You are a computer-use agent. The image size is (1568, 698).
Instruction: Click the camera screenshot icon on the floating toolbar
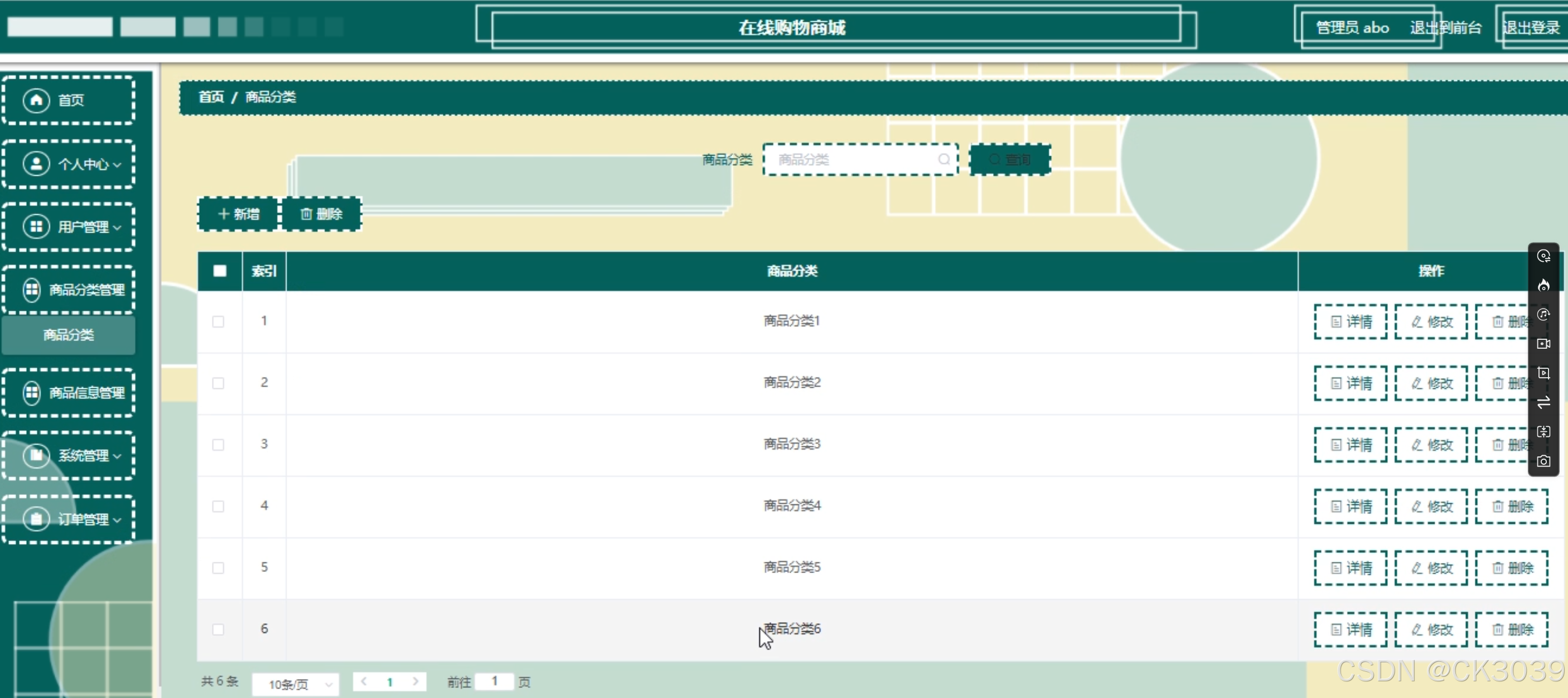tap(1543, 461)
